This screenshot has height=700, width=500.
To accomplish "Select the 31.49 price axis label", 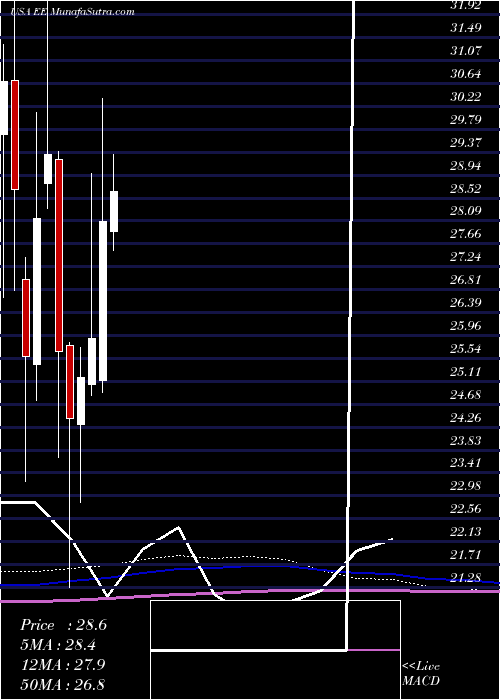I will click(466, 28).
